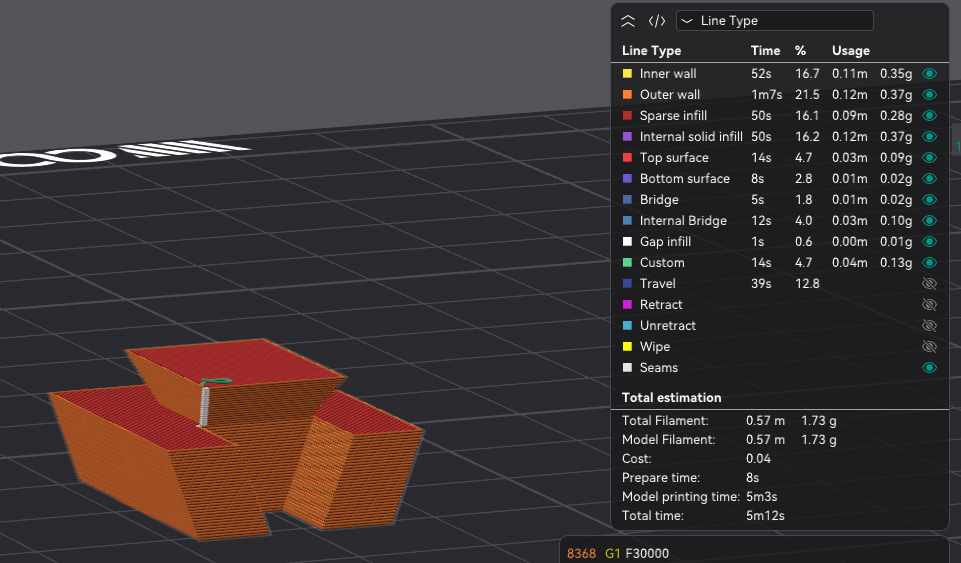Show Wipe lines via crossed eye icon
Viewport: 961px width, 563px height.
pos(929,347)
